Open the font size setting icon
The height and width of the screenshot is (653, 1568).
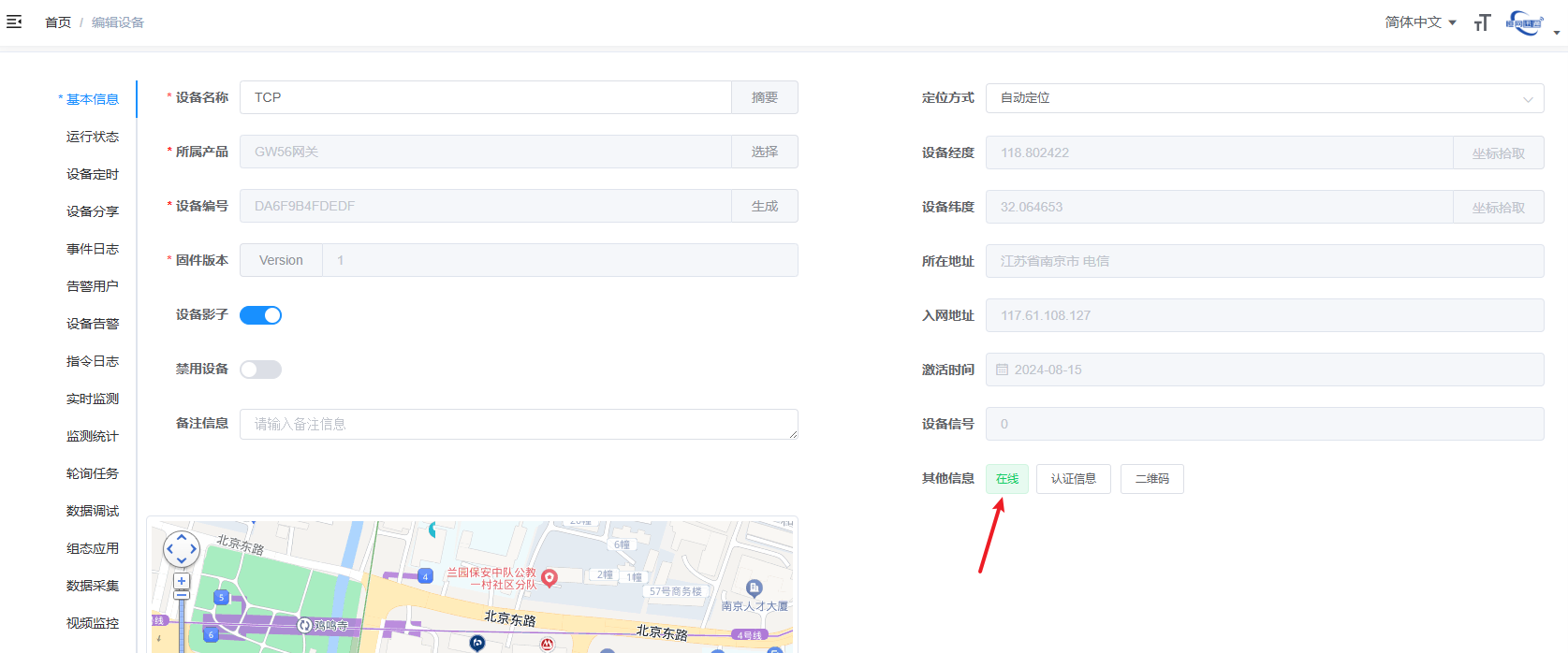pyautogui.click(x=1482, y=22)
